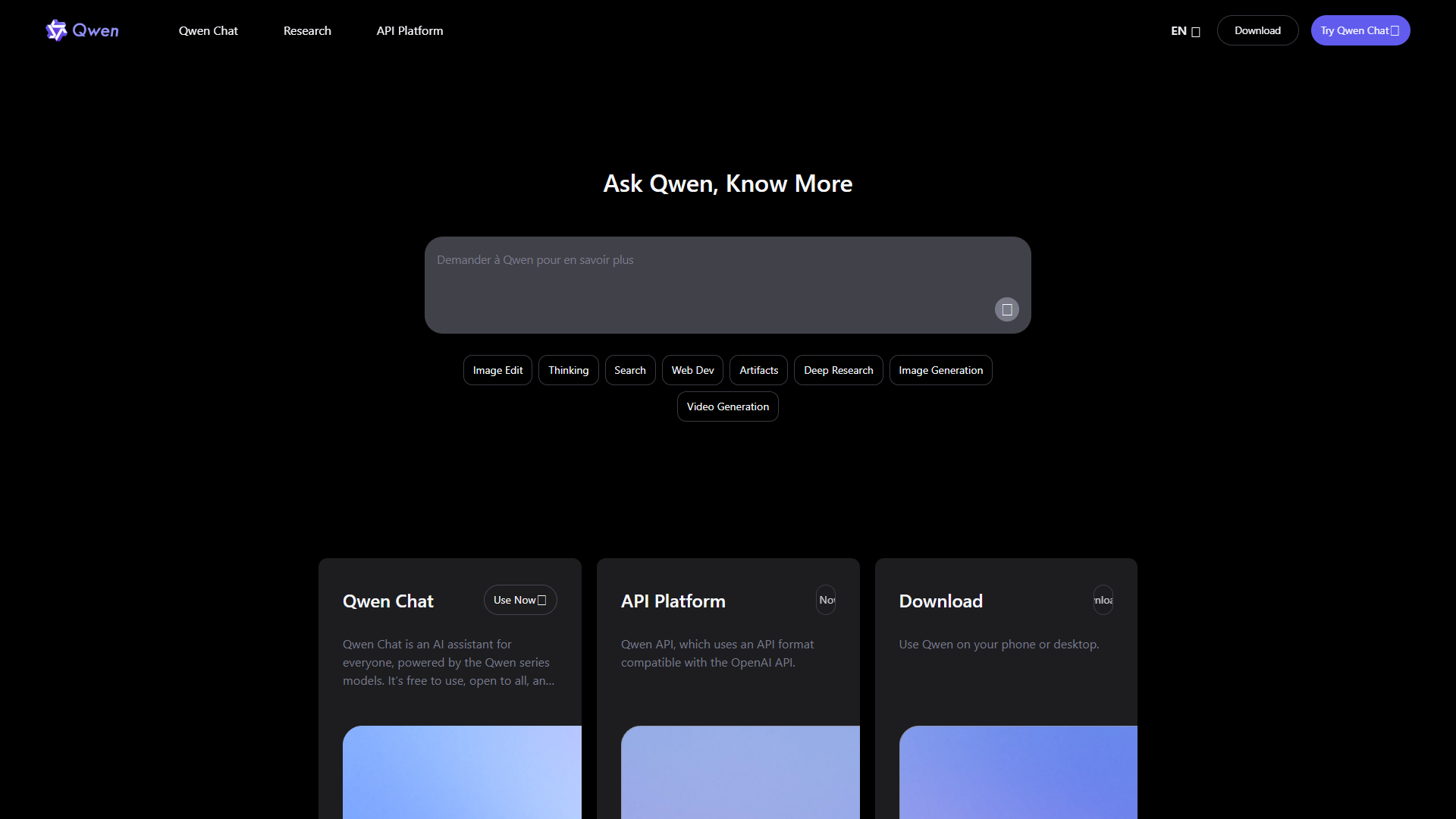1456x819 pixels.
Task: Open API Platform in navigation bar
Action: pyautogui.click(x=410, y=31)
